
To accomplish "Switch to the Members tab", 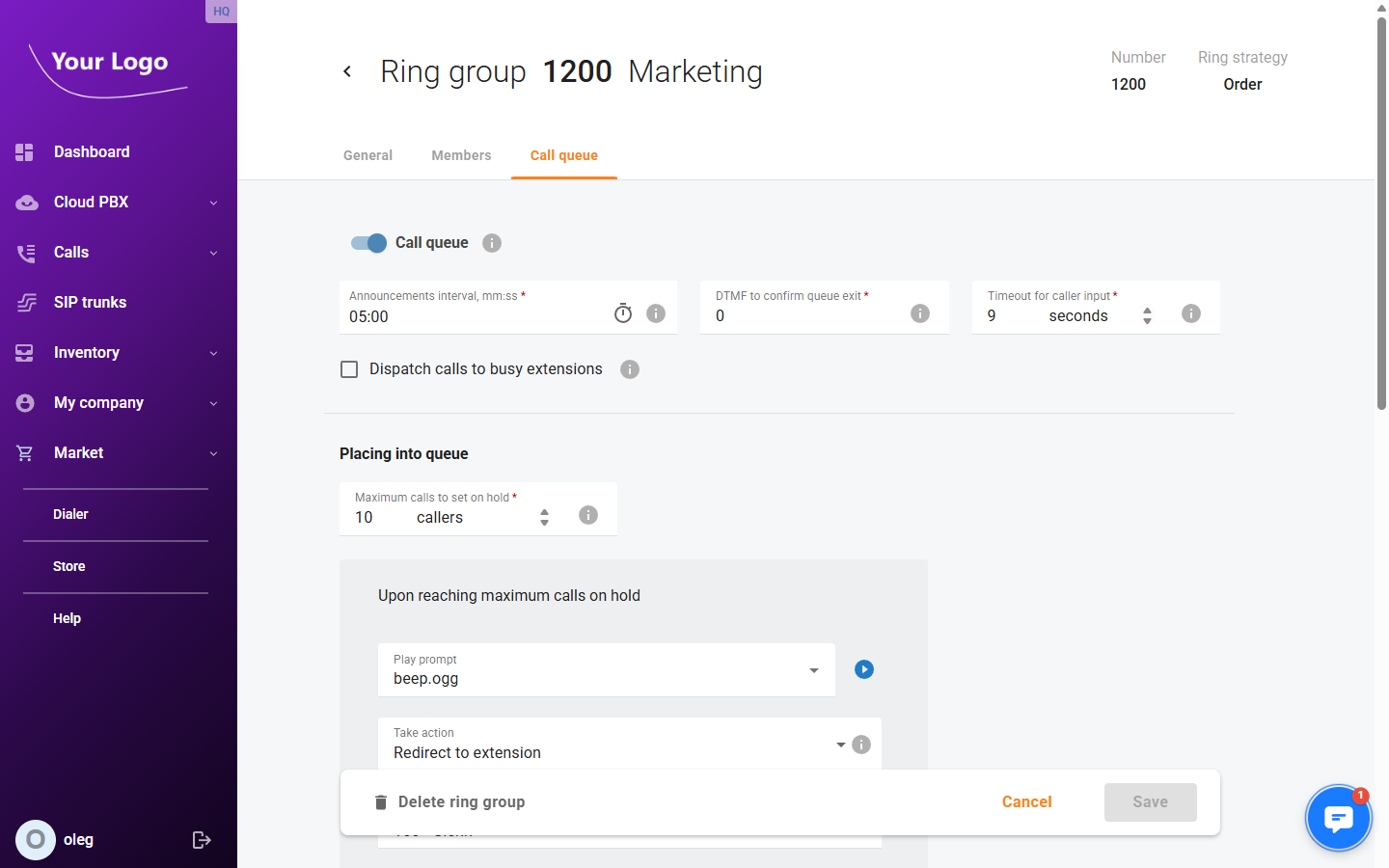I will [461, 154].
